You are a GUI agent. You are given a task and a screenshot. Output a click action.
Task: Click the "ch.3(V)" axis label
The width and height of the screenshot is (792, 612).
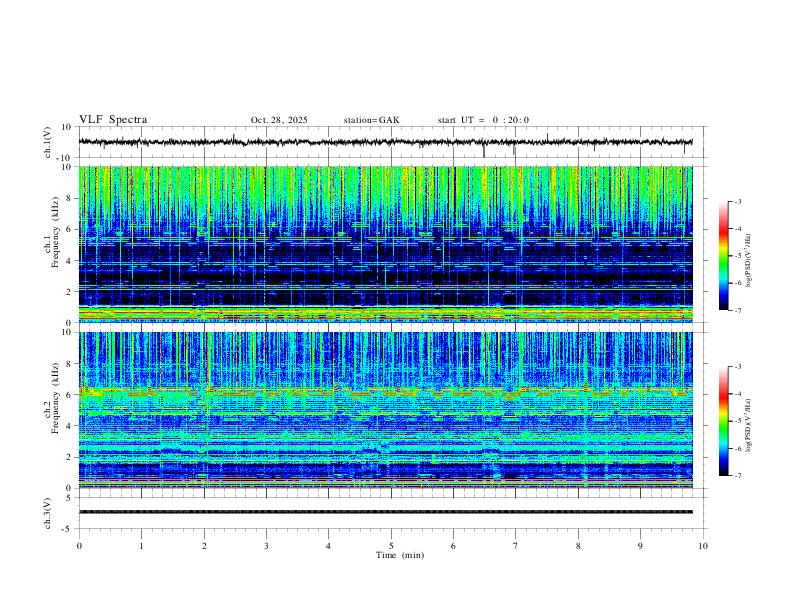(x=48, y=513)
